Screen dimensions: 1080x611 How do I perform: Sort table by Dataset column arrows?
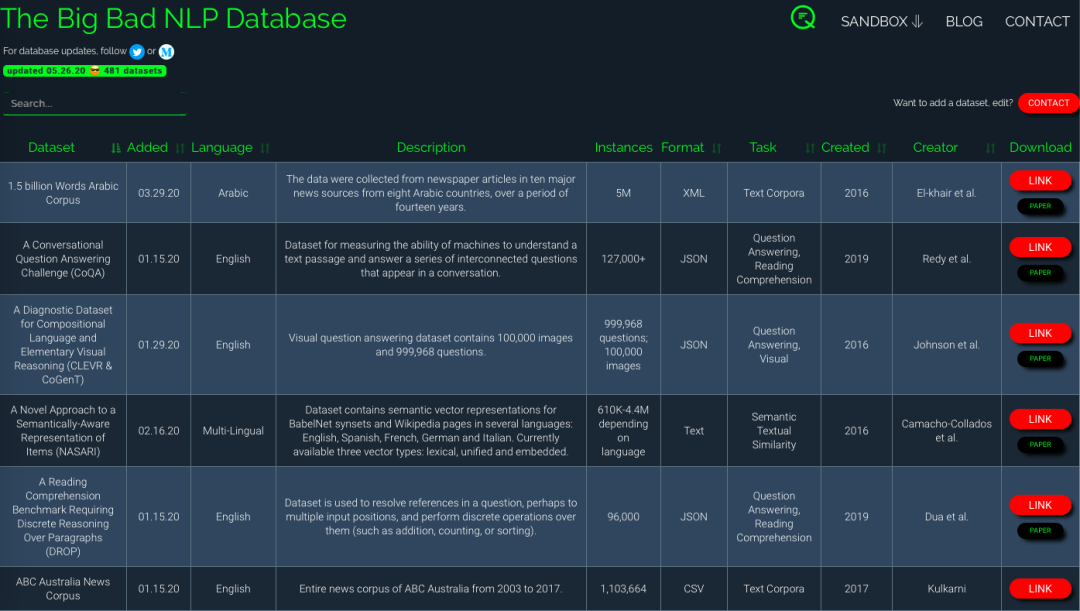tap(116, 148)
